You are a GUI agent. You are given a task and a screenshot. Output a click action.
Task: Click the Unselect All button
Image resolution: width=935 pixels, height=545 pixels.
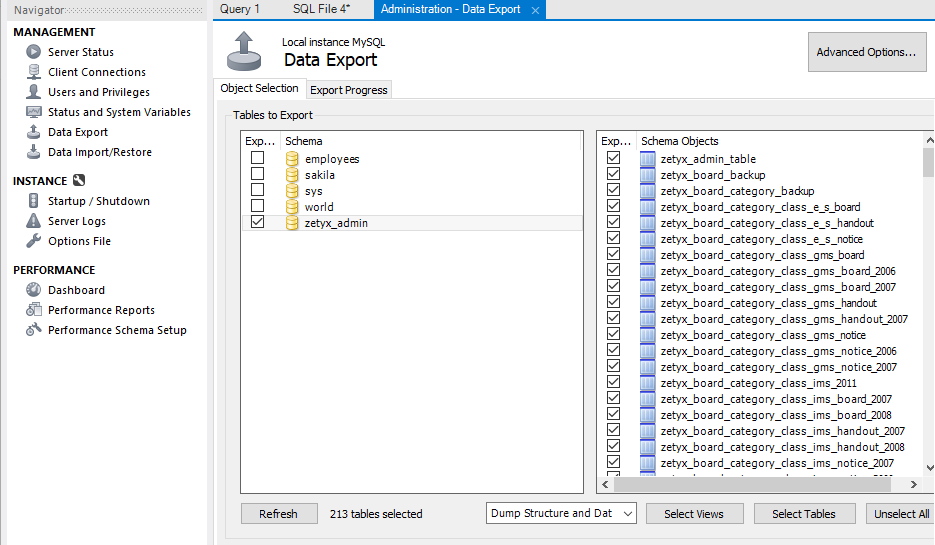pos(901,514)
